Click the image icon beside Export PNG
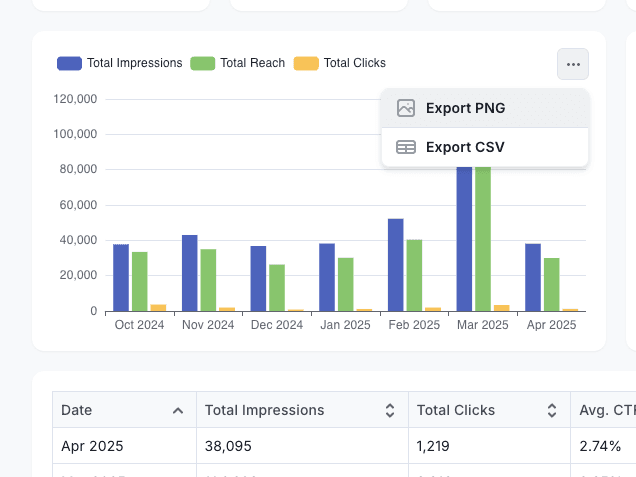 [406, 108]
